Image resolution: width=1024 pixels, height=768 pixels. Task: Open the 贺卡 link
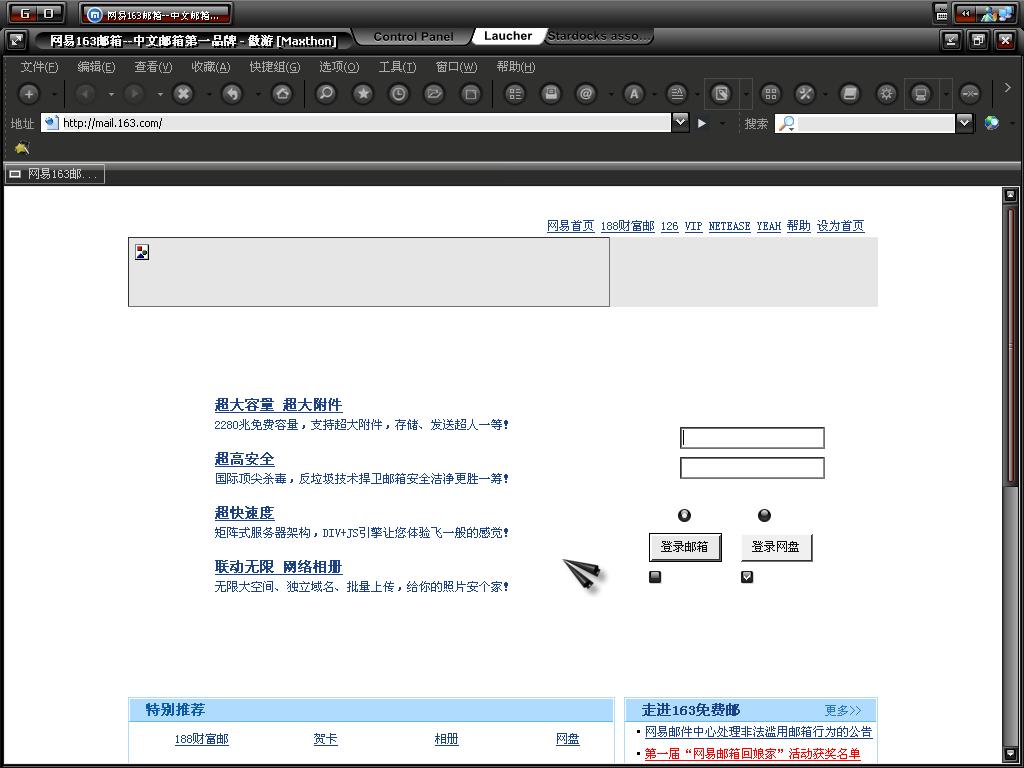coord(325,739)
